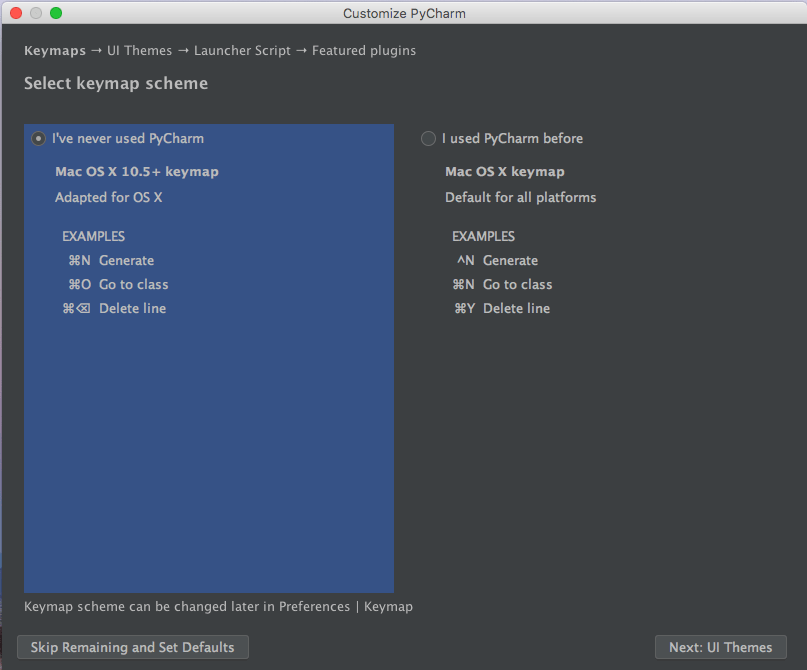Open Featured plugins breadcrumb step
This screenshot has height=670, width=807.
364,50
